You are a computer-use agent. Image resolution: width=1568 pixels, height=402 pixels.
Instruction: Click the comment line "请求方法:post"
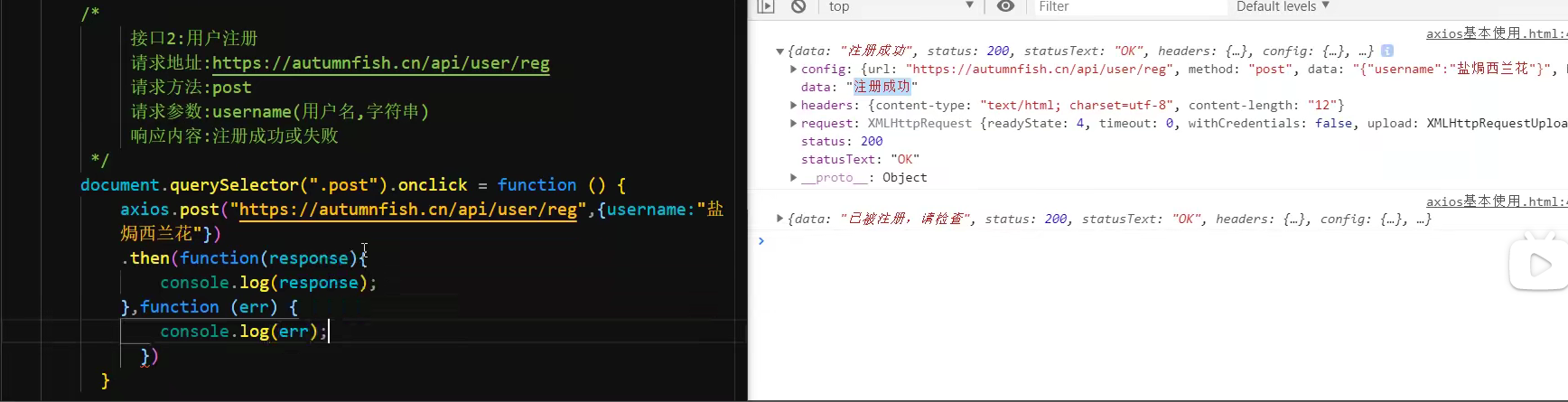click(191, 88)
